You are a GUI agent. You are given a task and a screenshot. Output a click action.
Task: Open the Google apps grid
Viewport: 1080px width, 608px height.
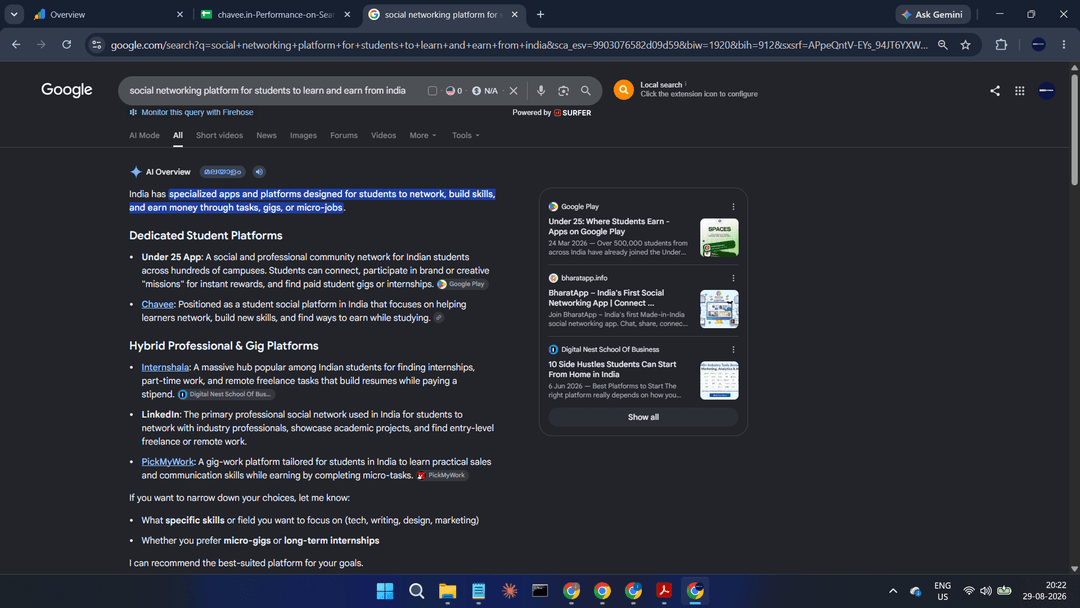point(1019,90)
